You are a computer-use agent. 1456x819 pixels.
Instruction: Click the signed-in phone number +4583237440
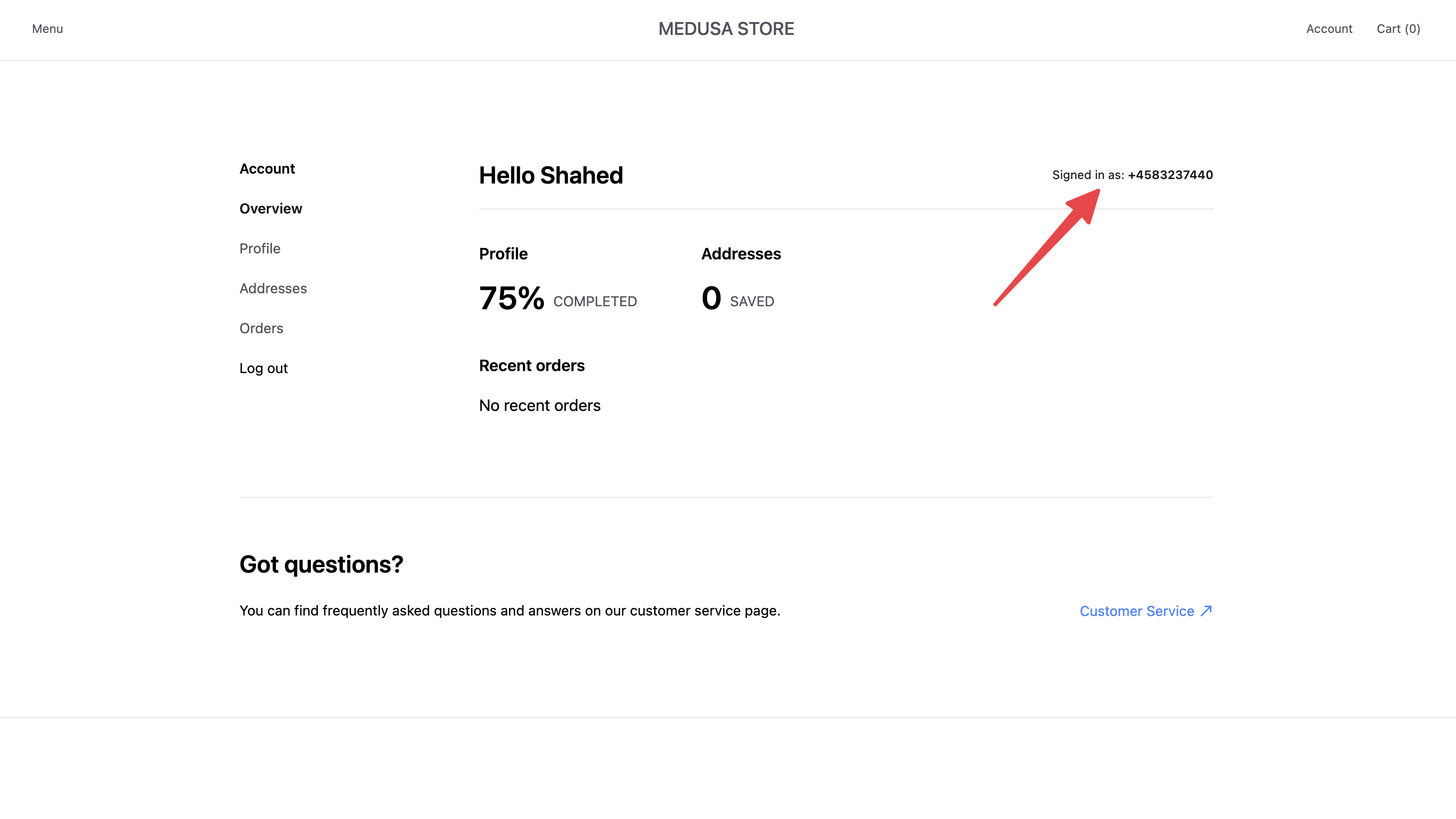click(x=1170, y=175)
